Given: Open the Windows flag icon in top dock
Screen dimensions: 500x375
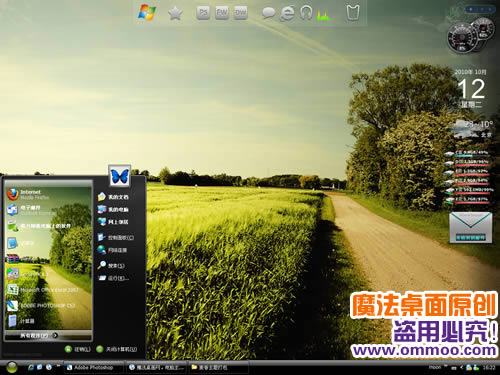Looking at the screenshot, I should coord(147,12).
